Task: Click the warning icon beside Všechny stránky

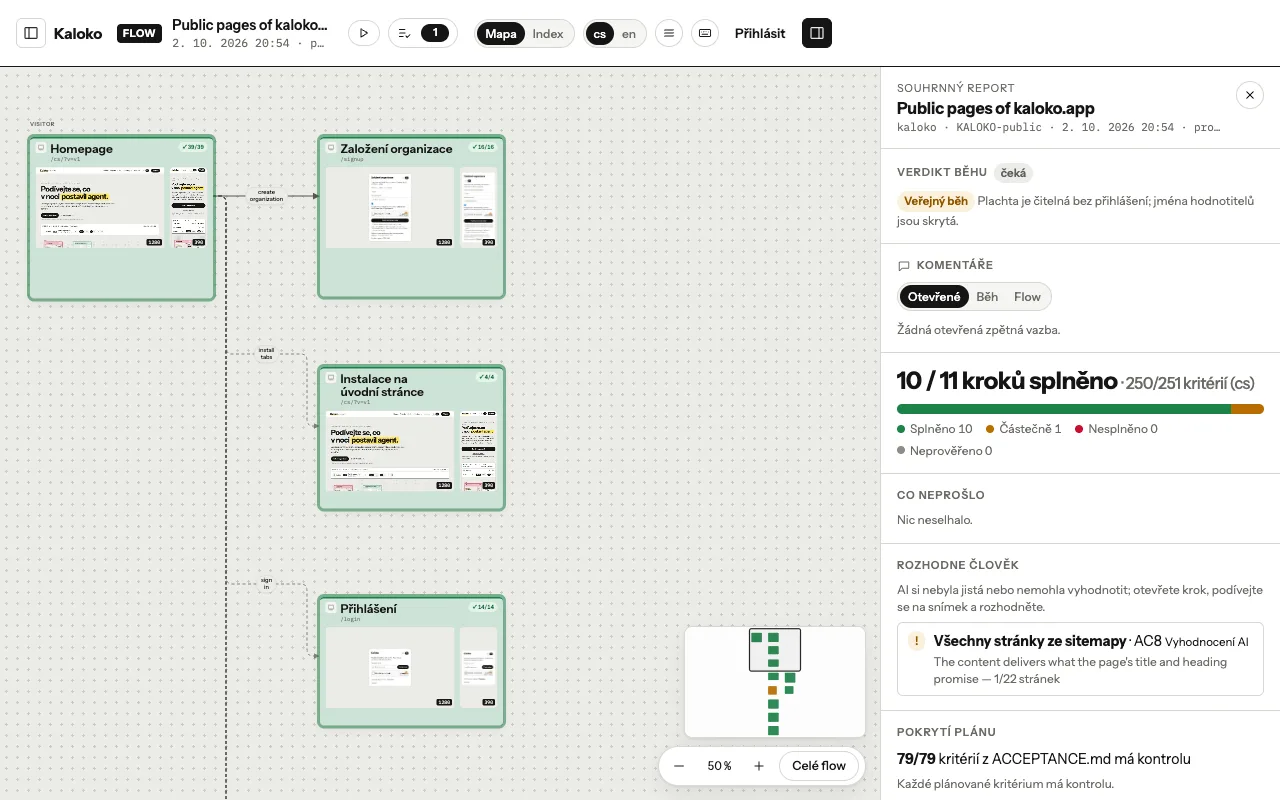Action: [916, 641]
